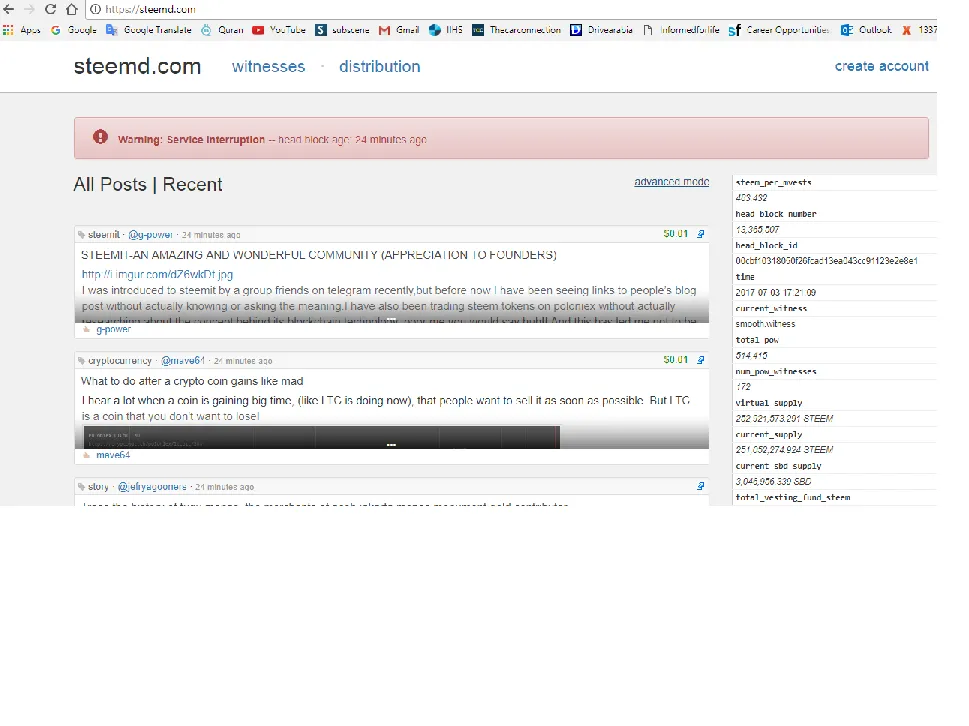Click the $0.01 payout on mave64 post

(x=675, y=360)
